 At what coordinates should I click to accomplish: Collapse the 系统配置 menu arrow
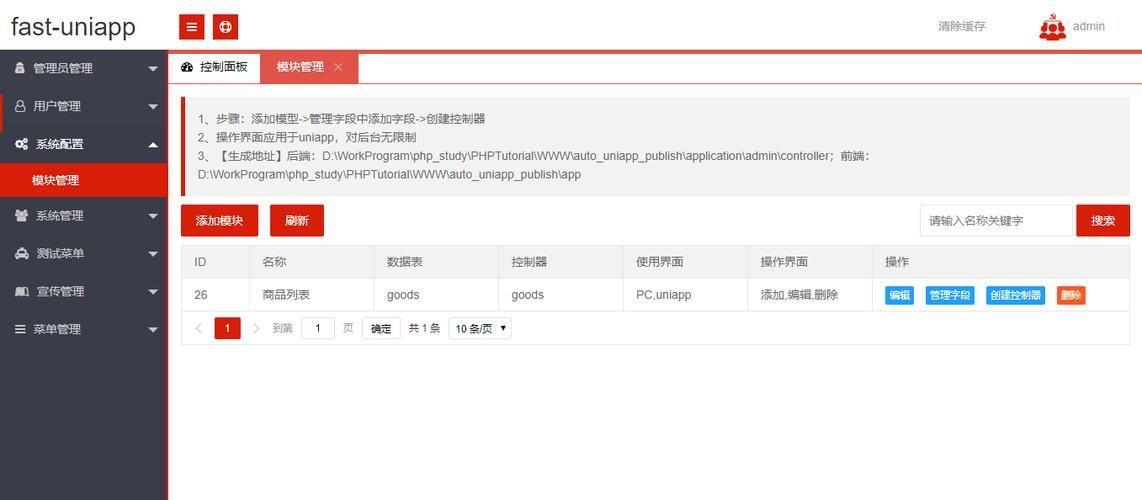152,144
